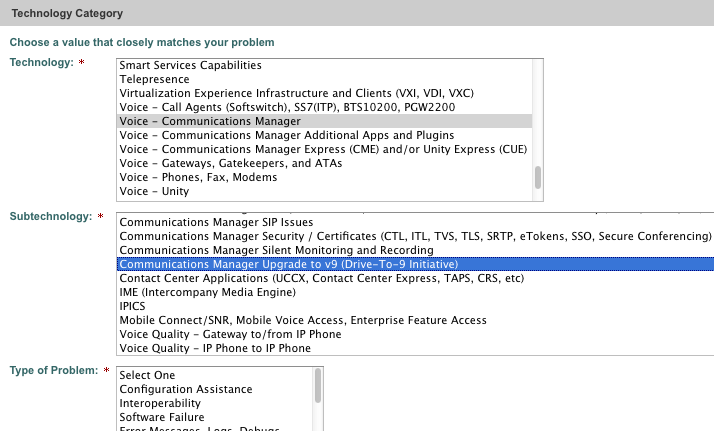Select IPICS subtechnology

tap(415, 306)
